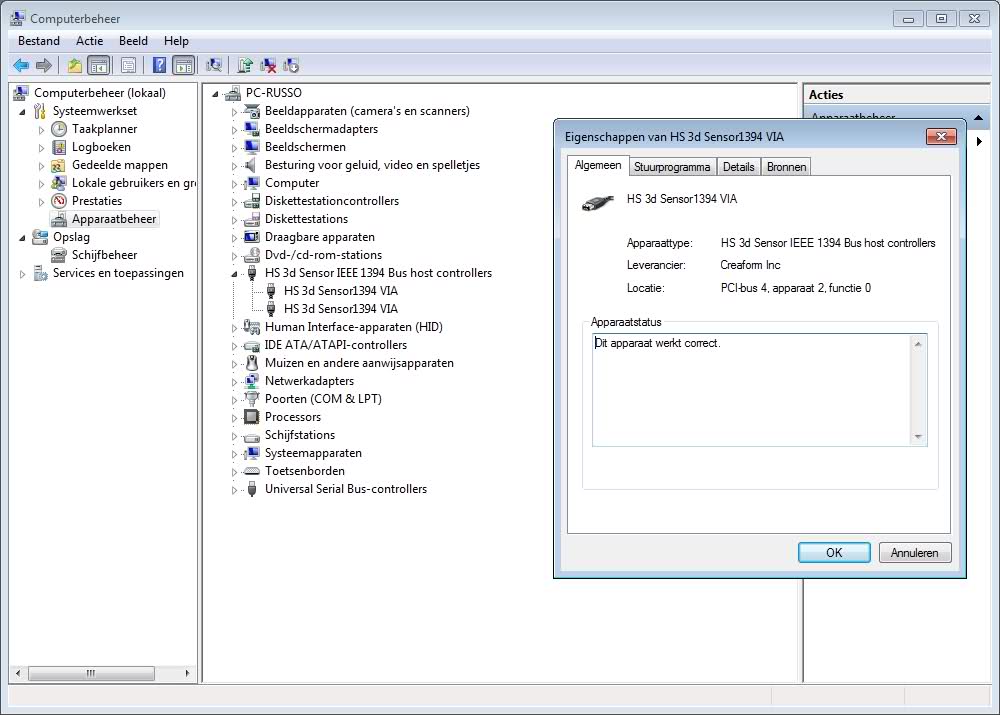
Task: Open the Actie menu
Action: pos(89,41)
